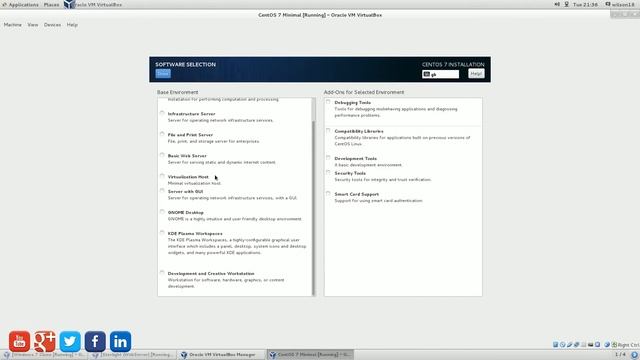Check the Security Tools add-on
640x360 pixels.
tap(328, 173)
